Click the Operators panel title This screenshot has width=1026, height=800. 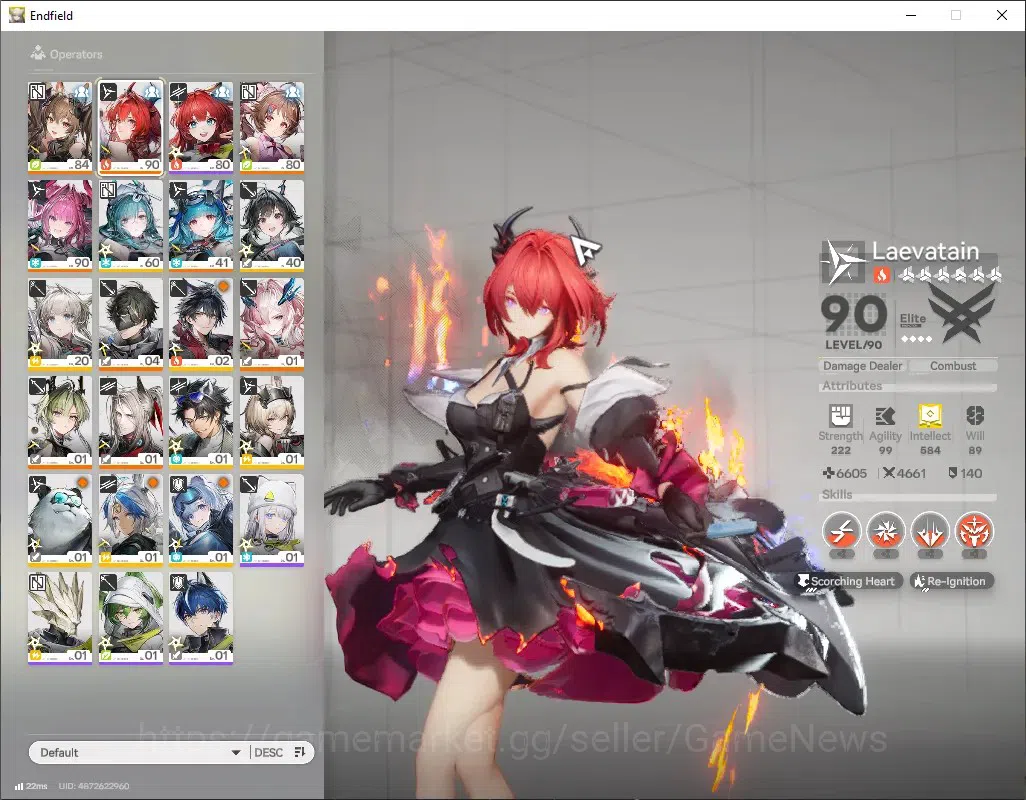coord(76,54)
